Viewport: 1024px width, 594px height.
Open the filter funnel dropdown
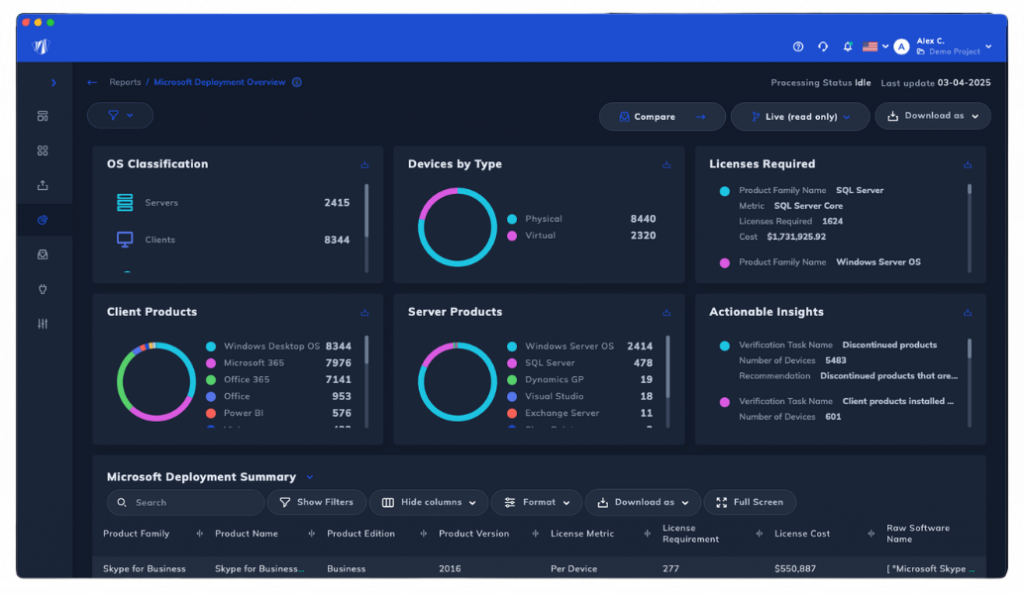[120, 116]
